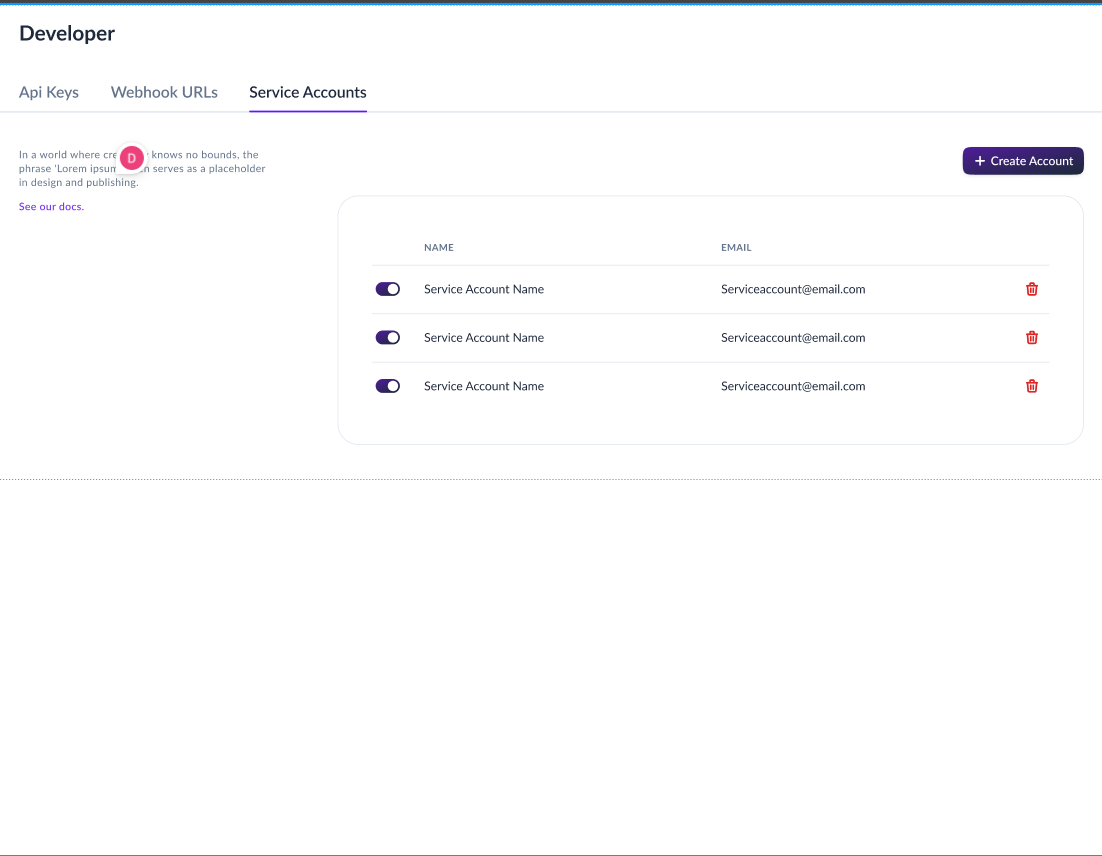Disable the second service account toggle
The image size is (1102, 856).
pyautogui.click(x=387, y=337)
